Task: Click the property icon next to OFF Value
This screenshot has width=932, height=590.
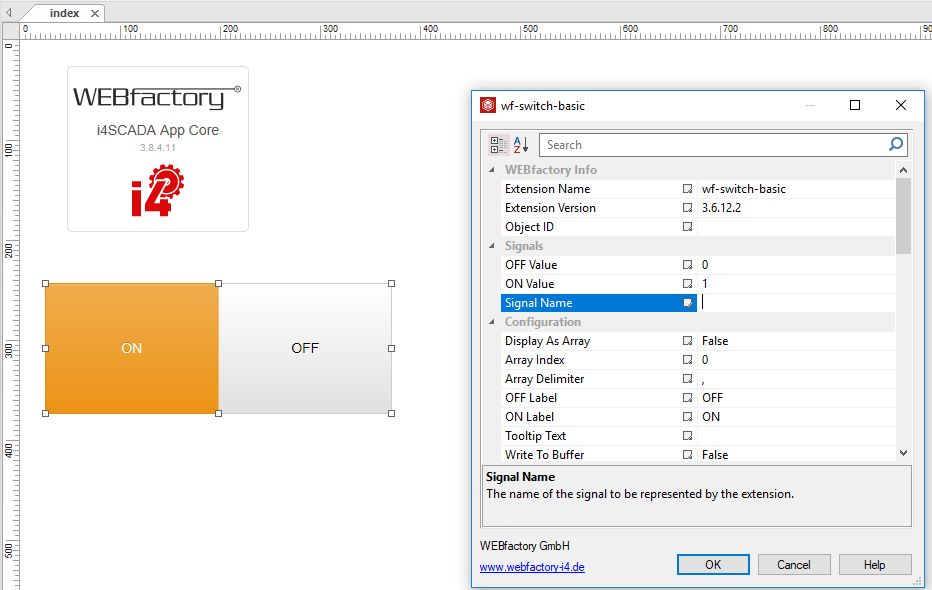Action: coord(688,264)
